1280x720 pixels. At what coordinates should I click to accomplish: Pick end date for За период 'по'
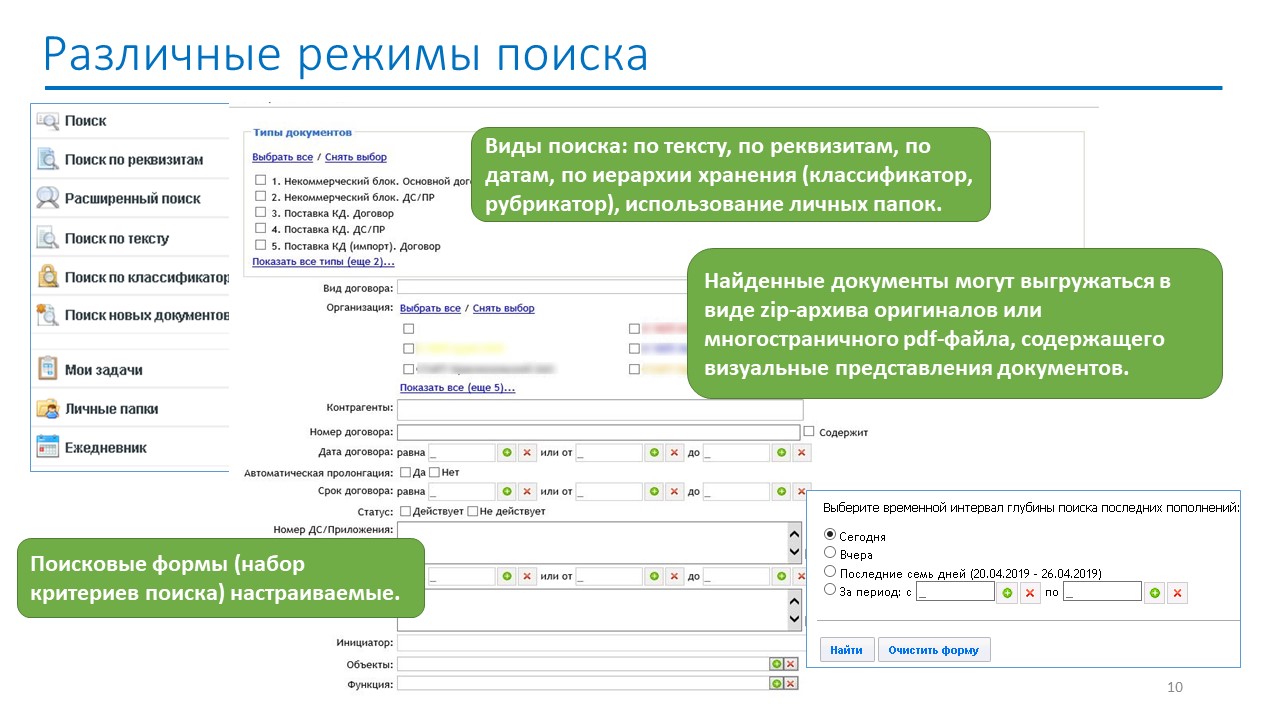coord(1155,593)
